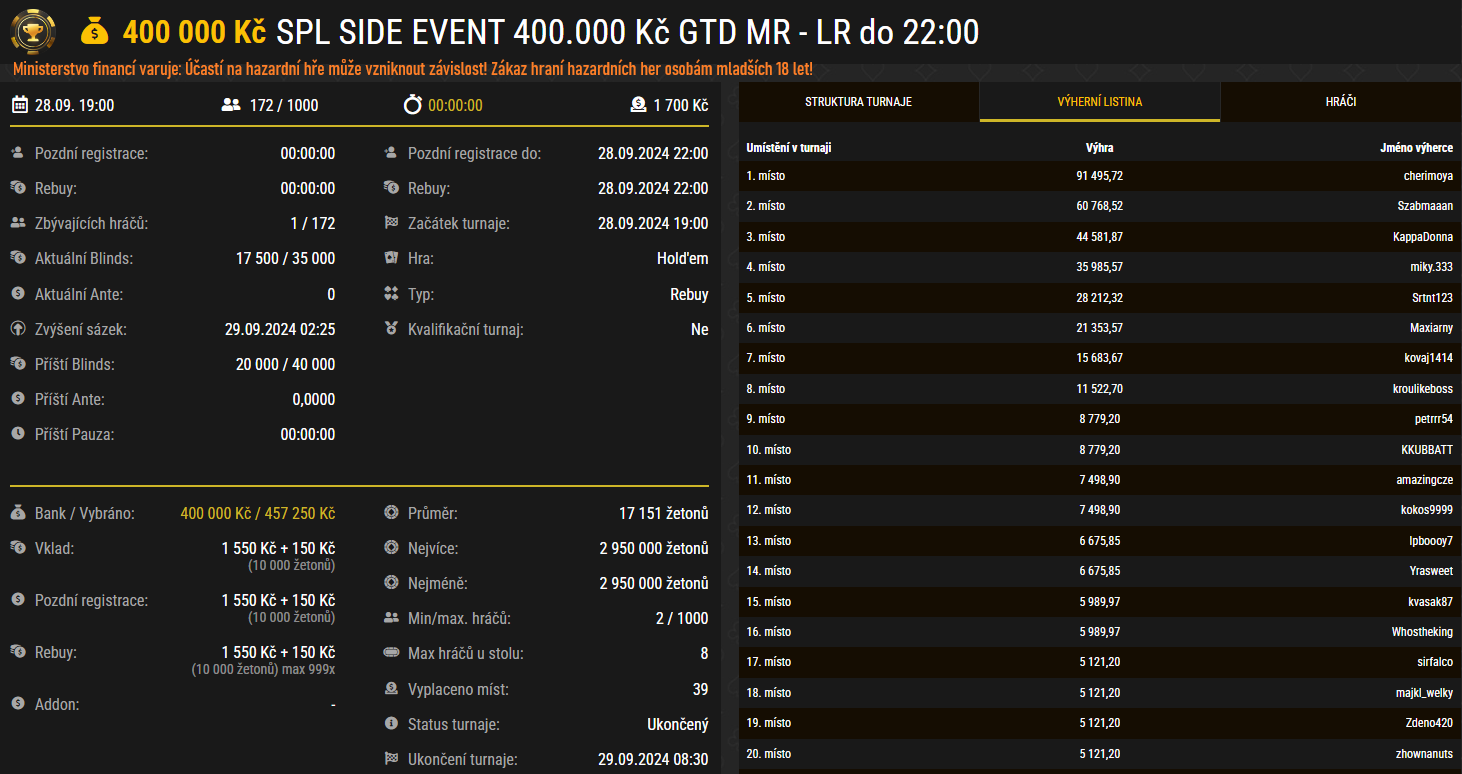Screen dimensions: 1462x774
Task: Select the Výherní listina tab
Action: click(x=1100, y=102)
